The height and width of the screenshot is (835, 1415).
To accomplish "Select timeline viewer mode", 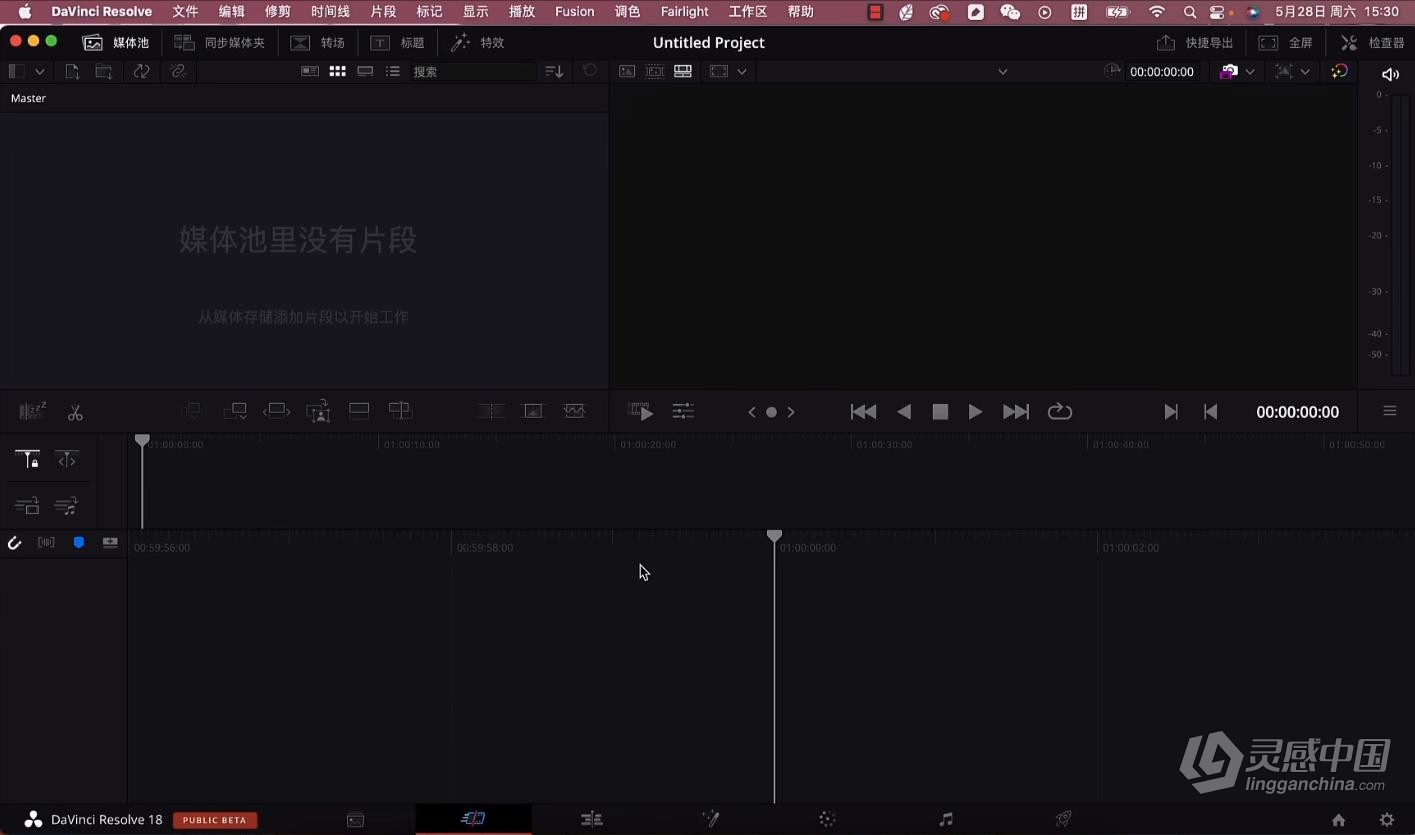I will [x=683, y=71].
